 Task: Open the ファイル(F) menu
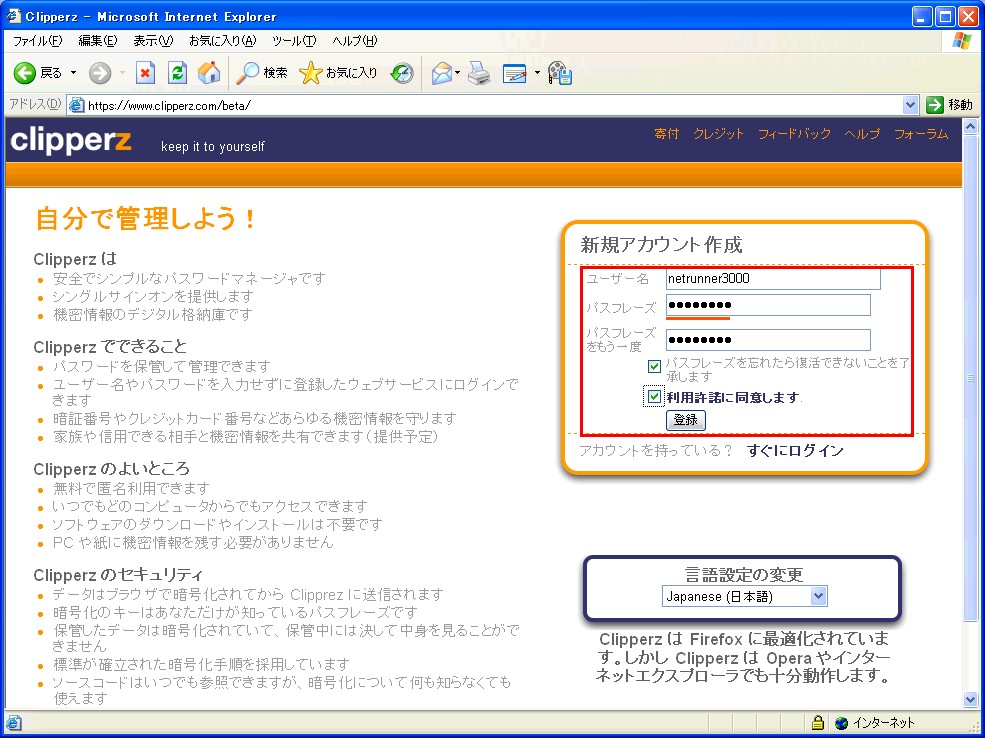38,41
